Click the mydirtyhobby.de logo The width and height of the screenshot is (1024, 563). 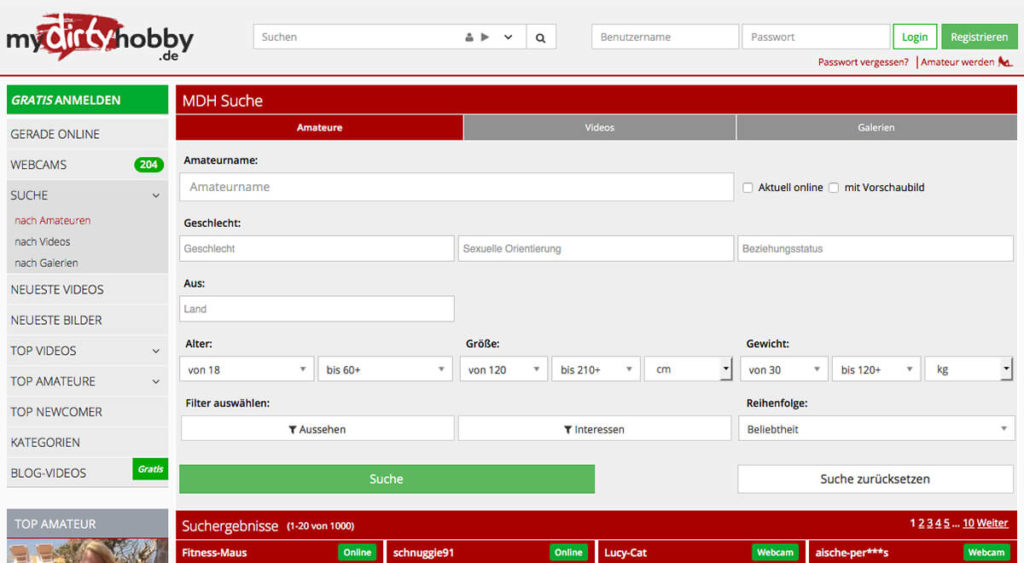[x=100, y=39]
